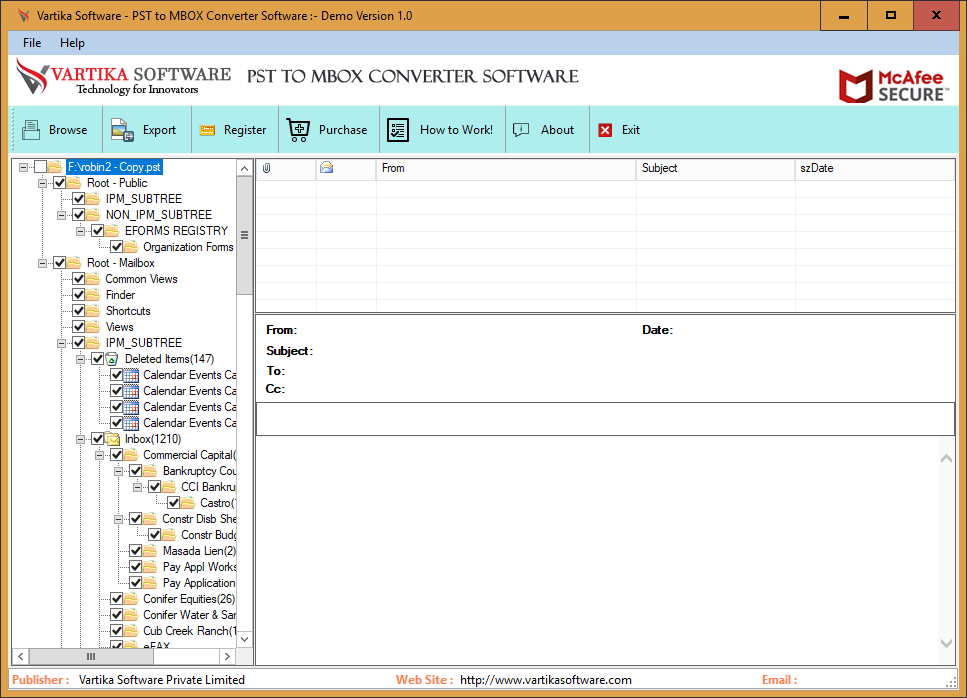Collapse the Constr Disb She node
967x698 pixels.
(x=118, y=519)
